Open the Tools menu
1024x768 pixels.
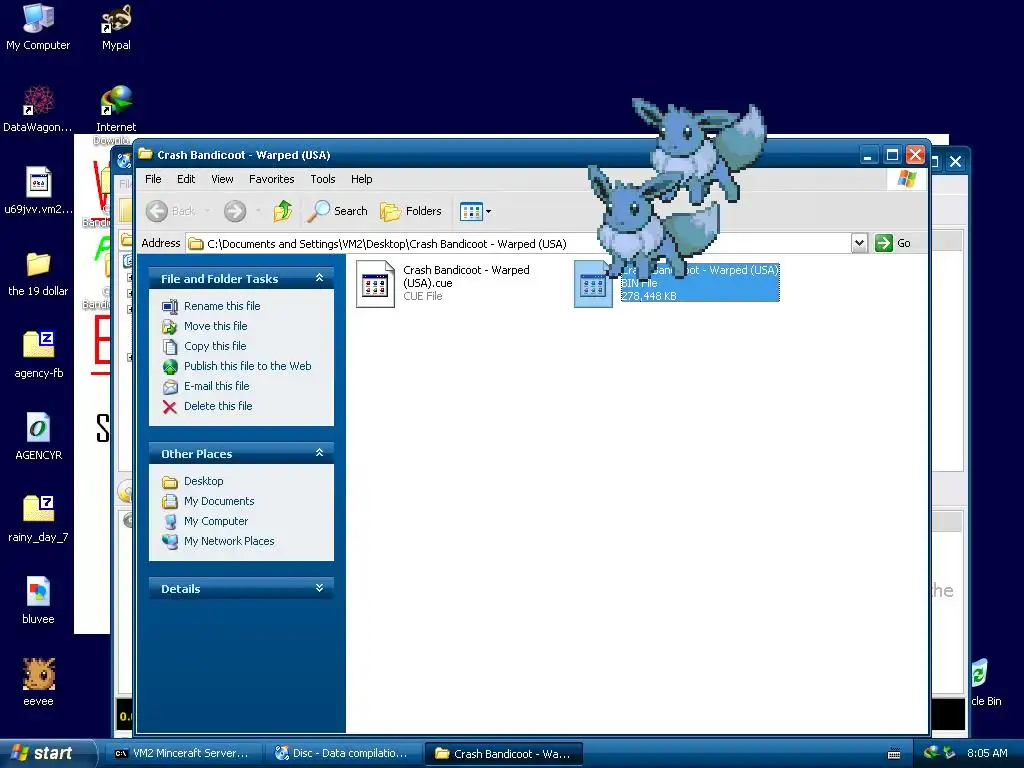323,179
